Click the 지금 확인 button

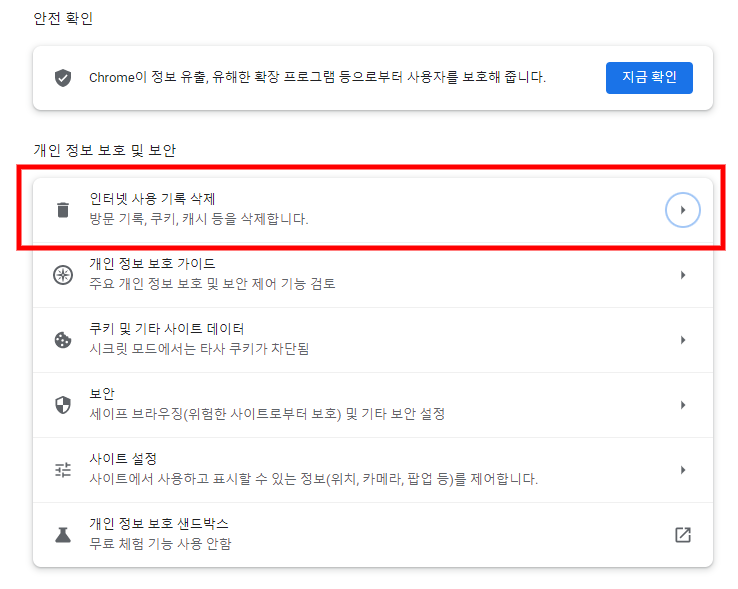coord(649,78)
